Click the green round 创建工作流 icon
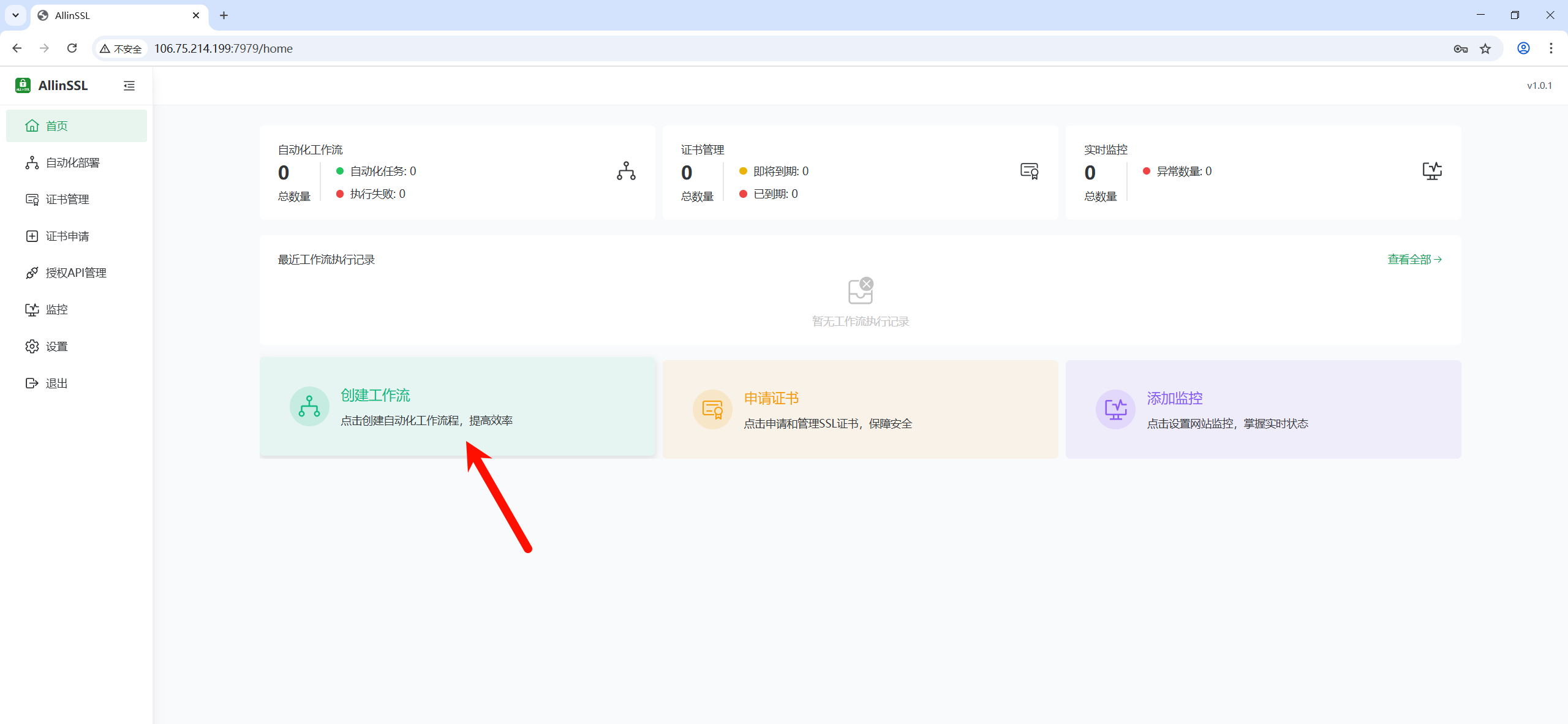 309,406
